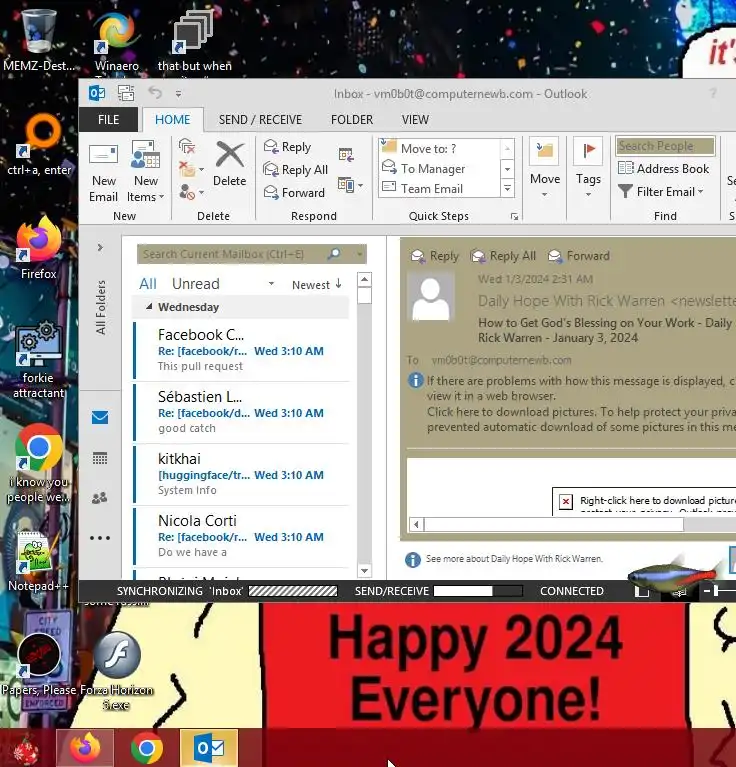
Task: Show only Unread messages
Action: (x=196, y=284)
